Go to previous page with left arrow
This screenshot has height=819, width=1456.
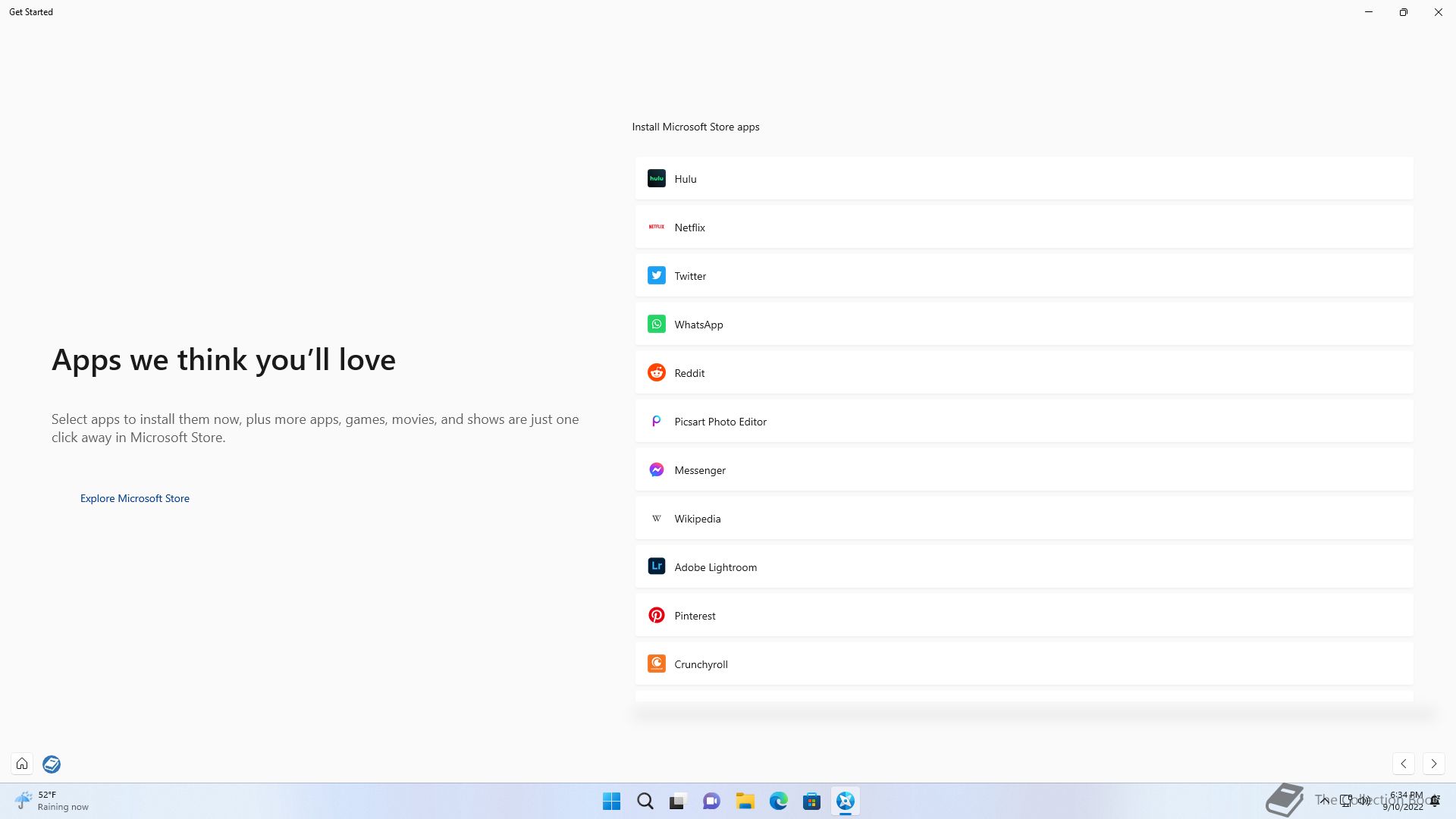coord(1404,764)
